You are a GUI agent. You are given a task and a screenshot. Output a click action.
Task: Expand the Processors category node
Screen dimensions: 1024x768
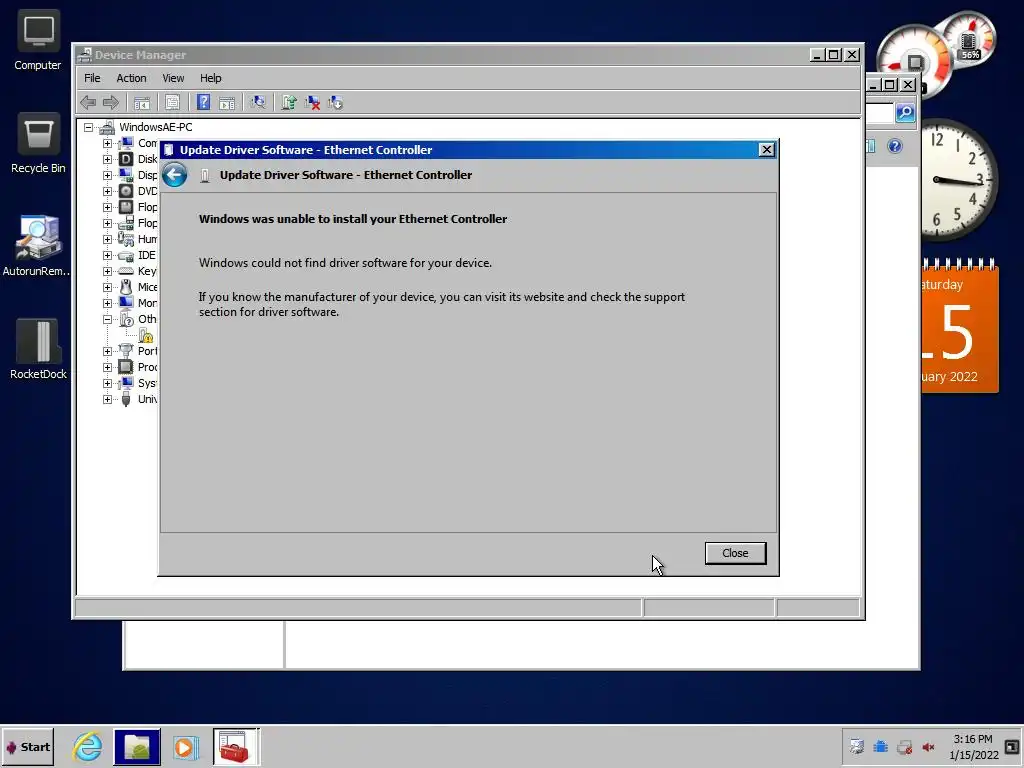[107, 367]
